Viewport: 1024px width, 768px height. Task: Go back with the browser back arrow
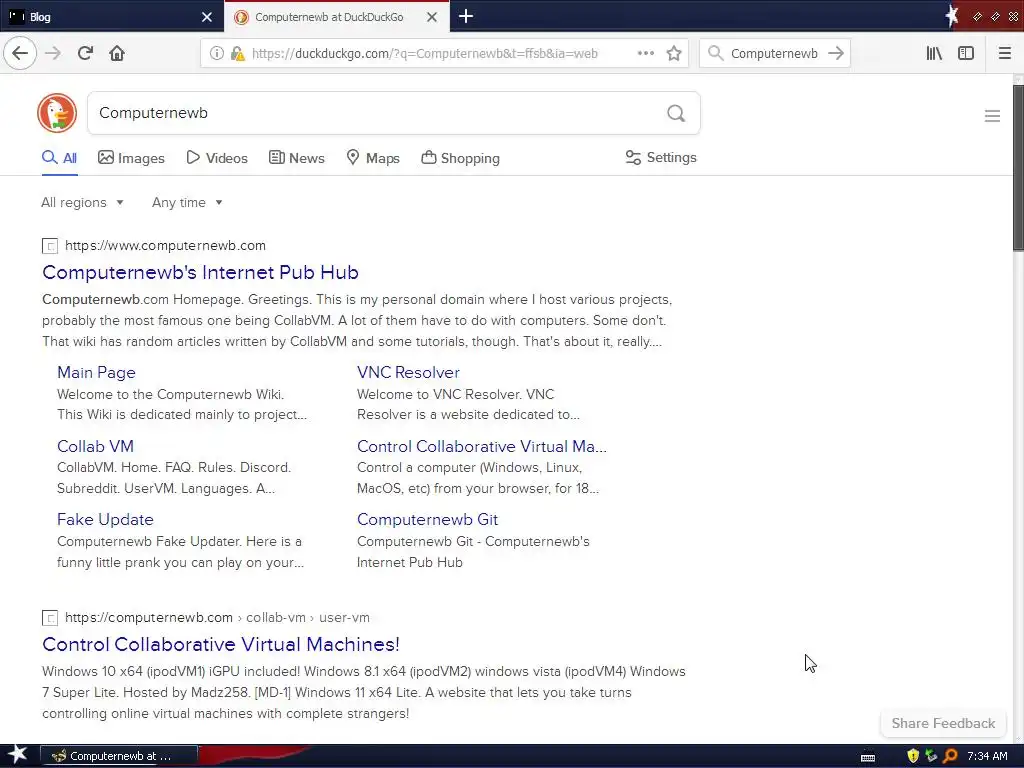pos(20,53)
